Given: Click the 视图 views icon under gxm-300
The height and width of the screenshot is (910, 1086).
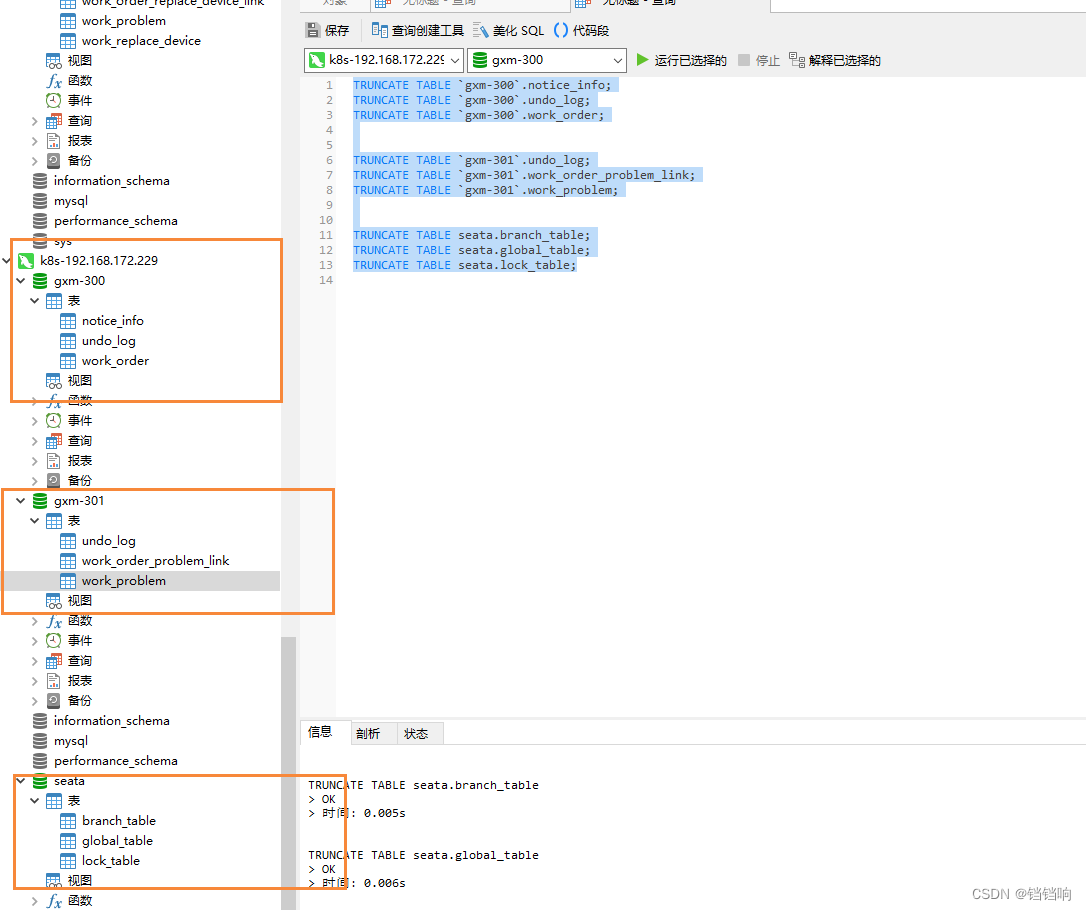Looking at the screenshot, I should point(53,381).
